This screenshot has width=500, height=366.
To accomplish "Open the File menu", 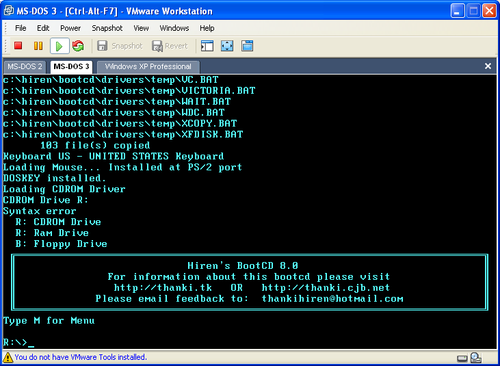I will 21,28.
